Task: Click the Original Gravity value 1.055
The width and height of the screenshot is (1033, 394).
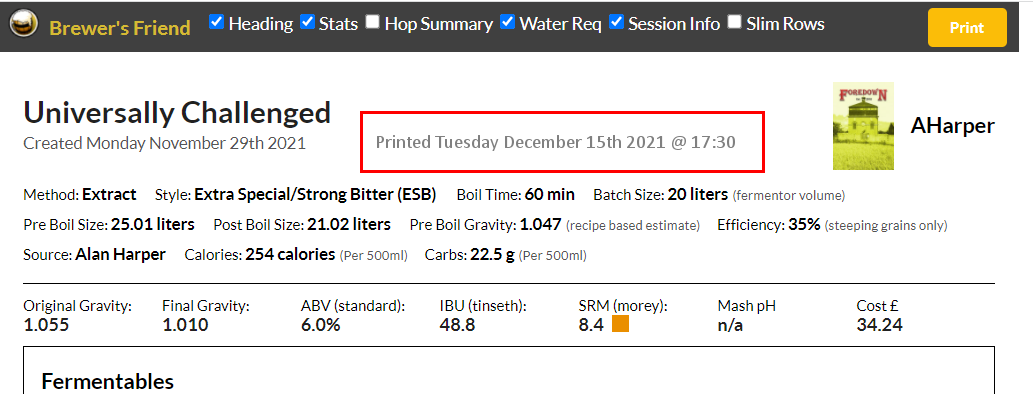Action: [x=46, y=325]
